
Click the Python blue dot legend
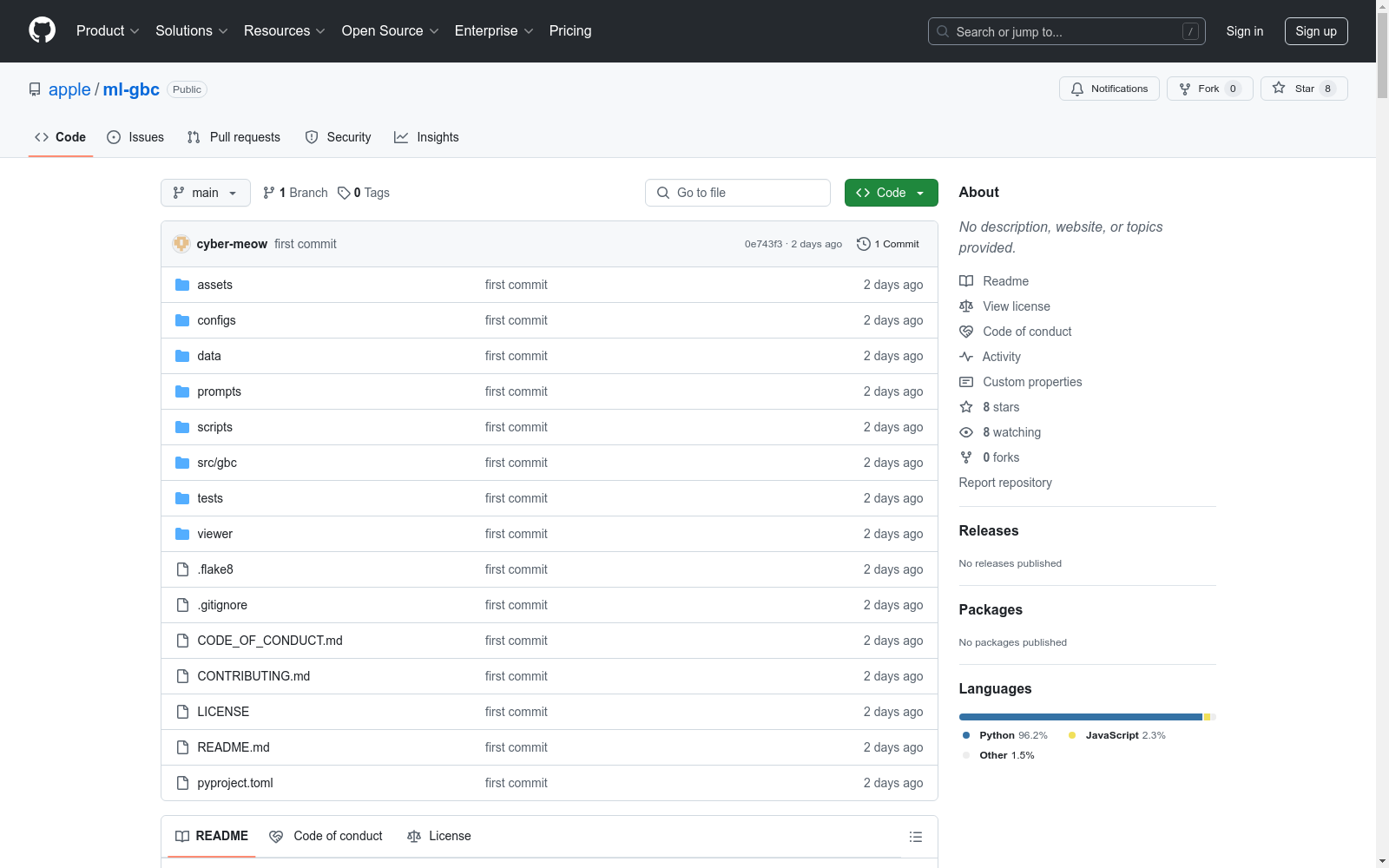966,735
